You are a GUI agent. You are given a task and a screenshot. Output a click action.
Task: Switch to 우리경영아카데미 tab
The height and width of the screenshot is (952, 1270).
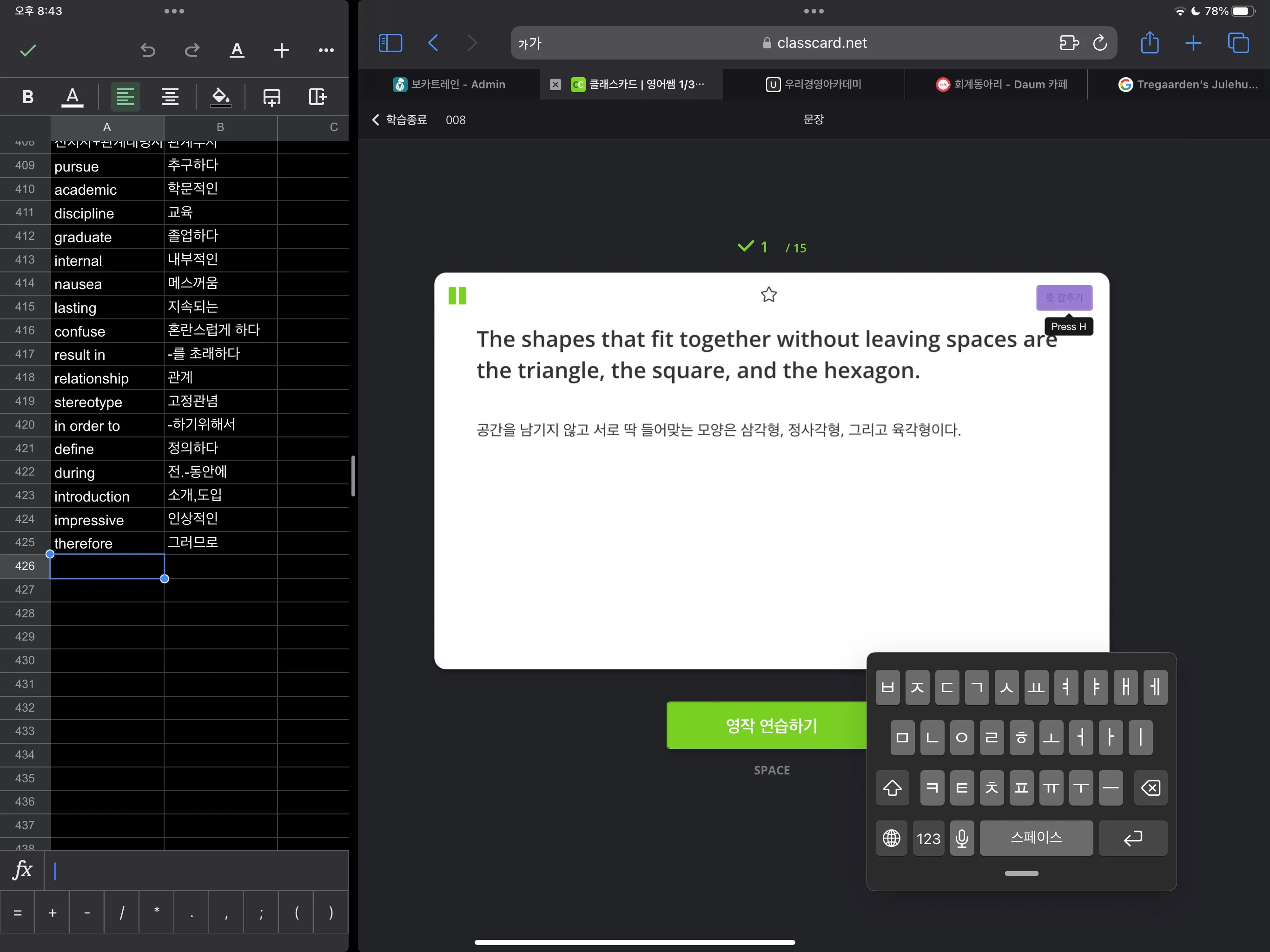click(x=814, y=85)
